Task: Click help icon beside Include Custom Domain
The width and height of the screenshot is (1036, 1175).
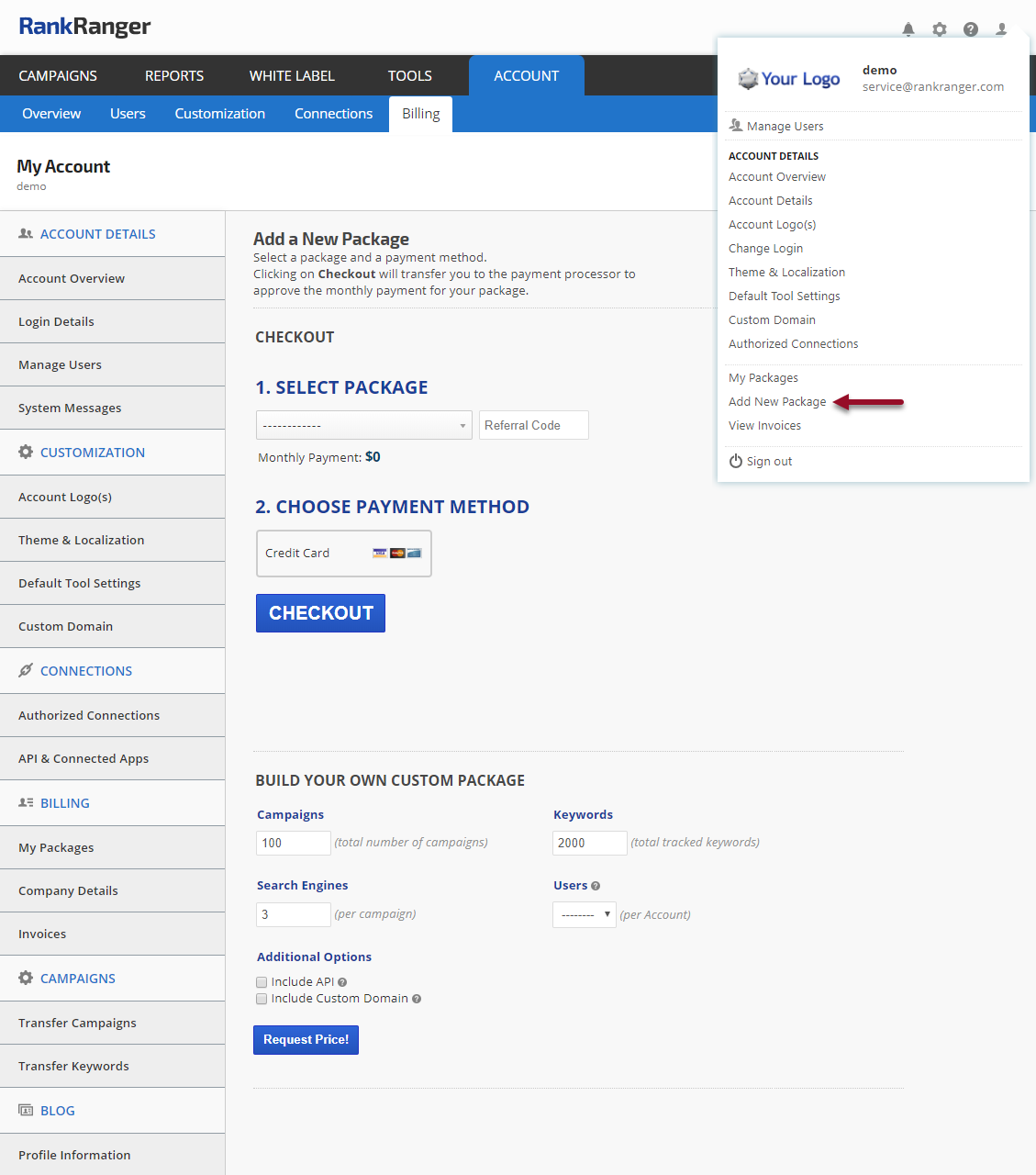Action: click(417, 999)
